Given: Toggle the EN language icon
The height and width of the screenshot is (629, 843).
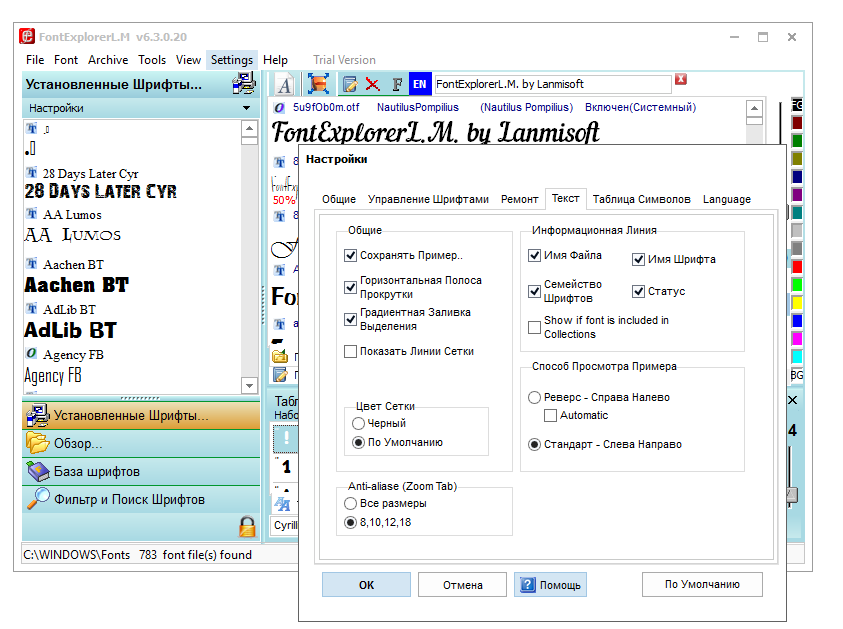Looking at the screenshot, I should pos(419,84).
